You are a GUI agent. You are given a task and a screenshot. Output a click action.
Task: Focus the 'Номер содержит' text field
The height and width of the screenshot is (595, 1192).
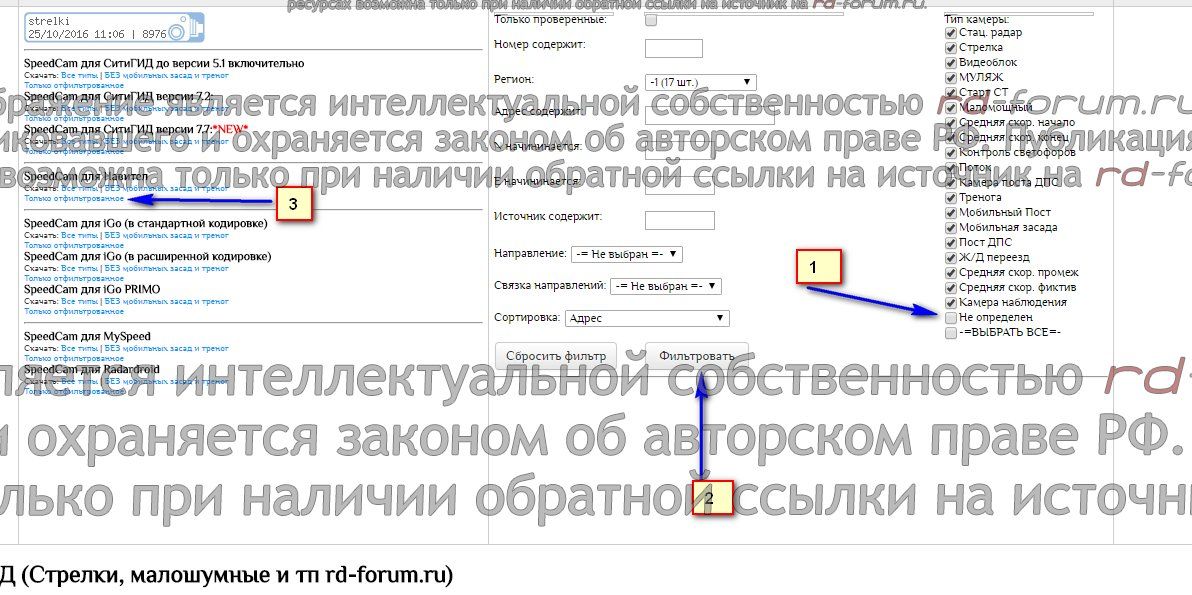tap(674, 48)
